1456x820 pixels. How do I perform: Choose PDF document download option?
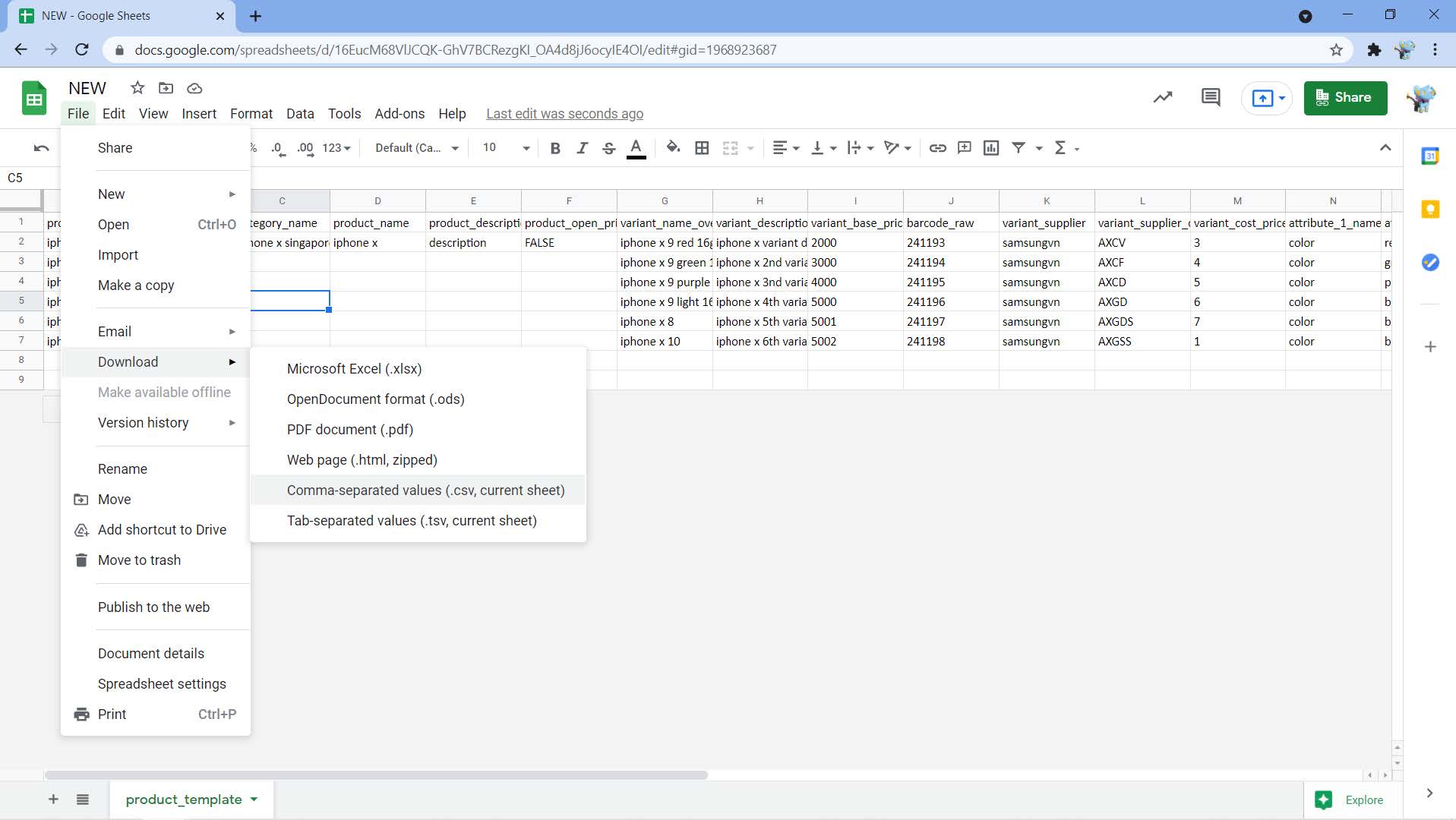point(418,430)
